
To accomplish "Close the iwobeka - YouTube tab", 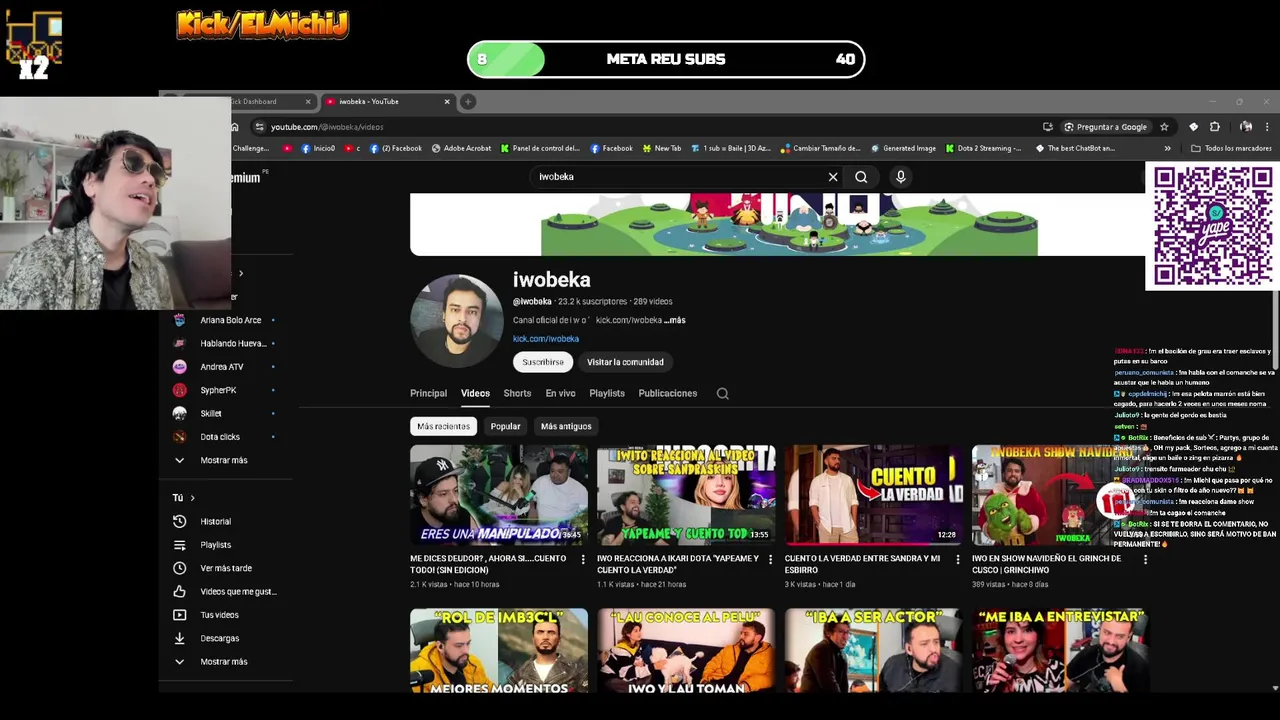I will pyautogui.click(x=447, y=101).
